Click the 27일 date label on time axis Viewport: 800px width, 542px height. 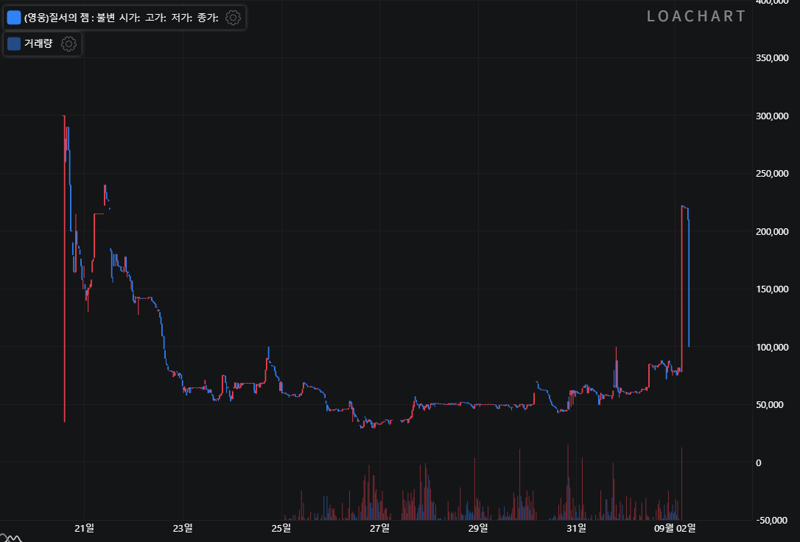point(380,528)
